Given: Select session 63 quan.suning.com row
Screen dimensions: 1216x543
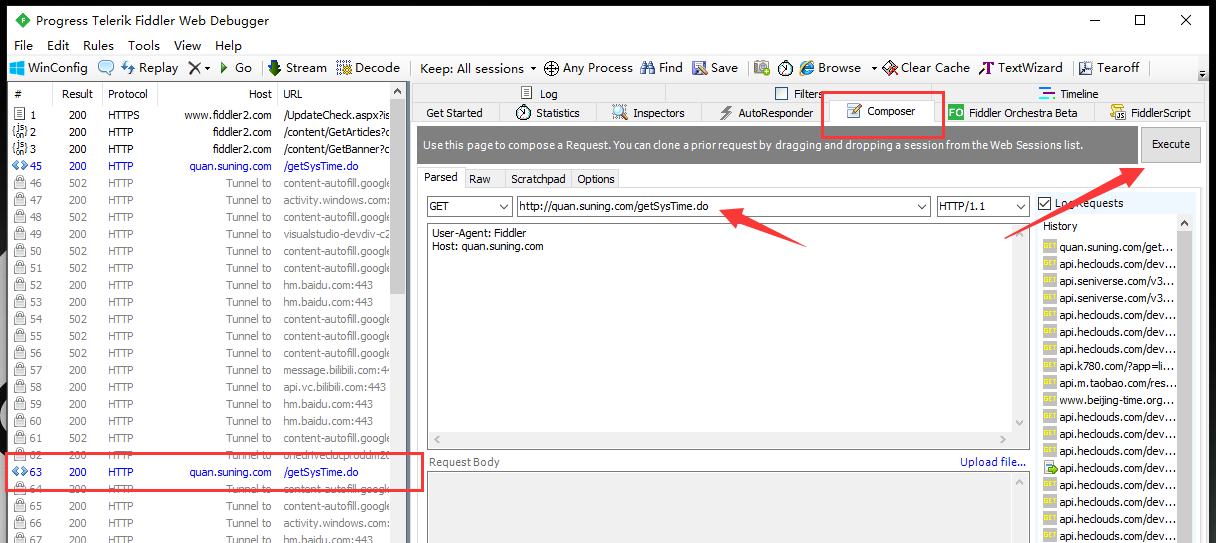Looking at the screenshot, I should click(x=200, y=472).
